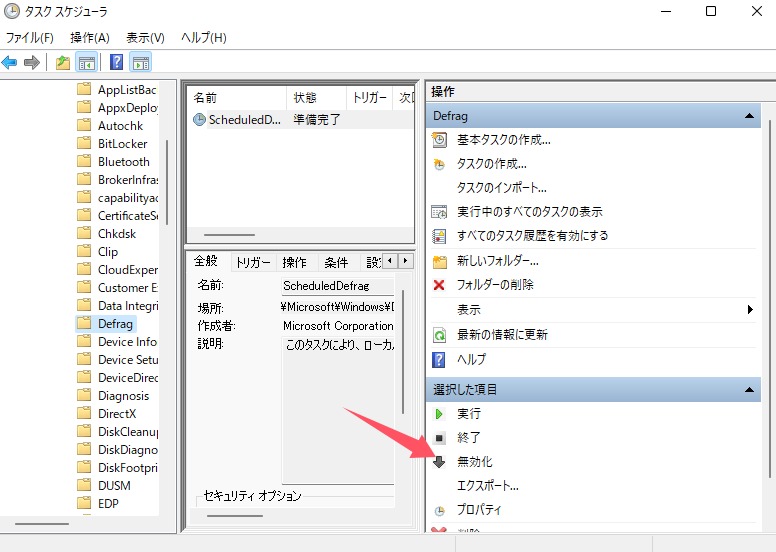Click the 終了 stop square icon
Viewport: 776px width, 552px height.
(x=439, y=438)
